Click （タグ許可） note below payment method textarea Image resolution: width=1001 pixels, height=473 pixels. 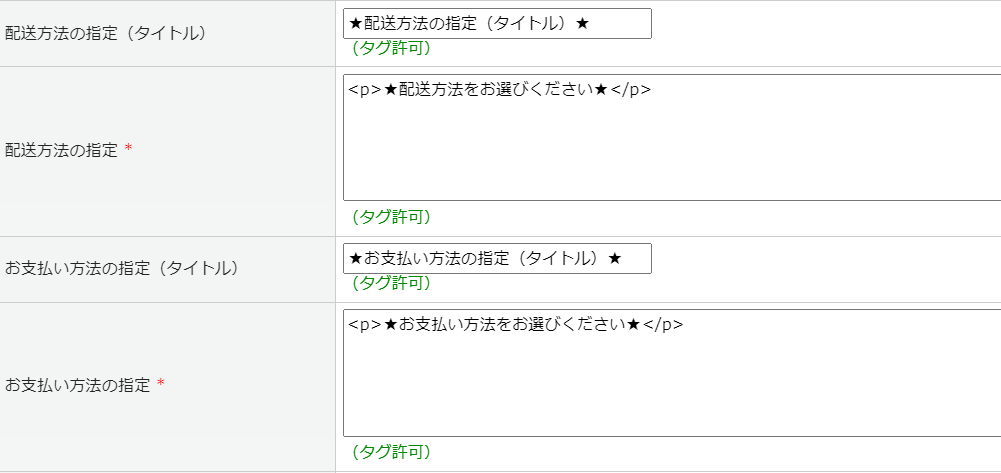tap(391, 452)
